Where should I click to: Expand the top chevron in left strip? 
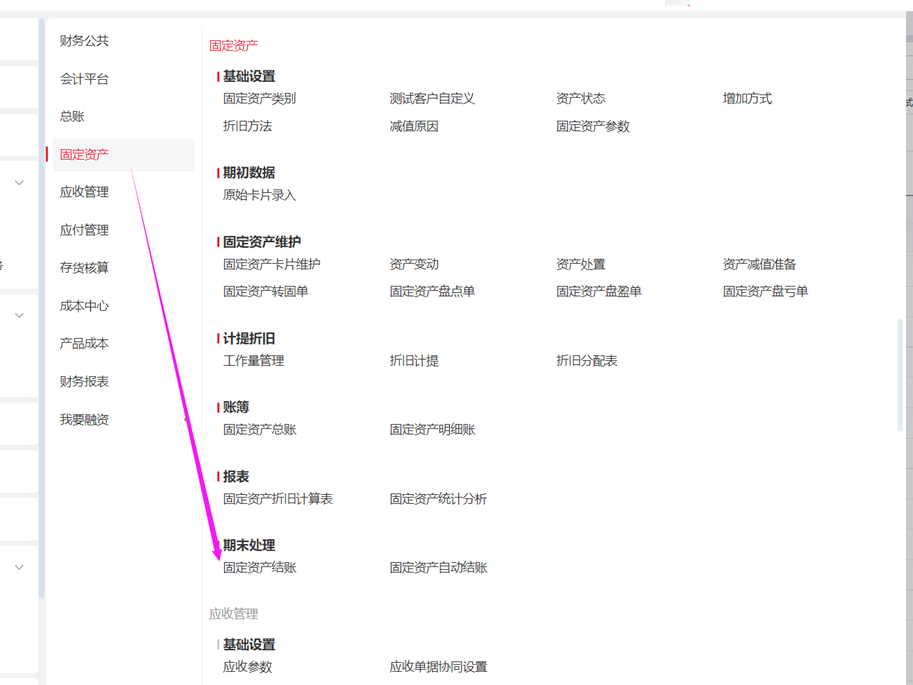19,183
